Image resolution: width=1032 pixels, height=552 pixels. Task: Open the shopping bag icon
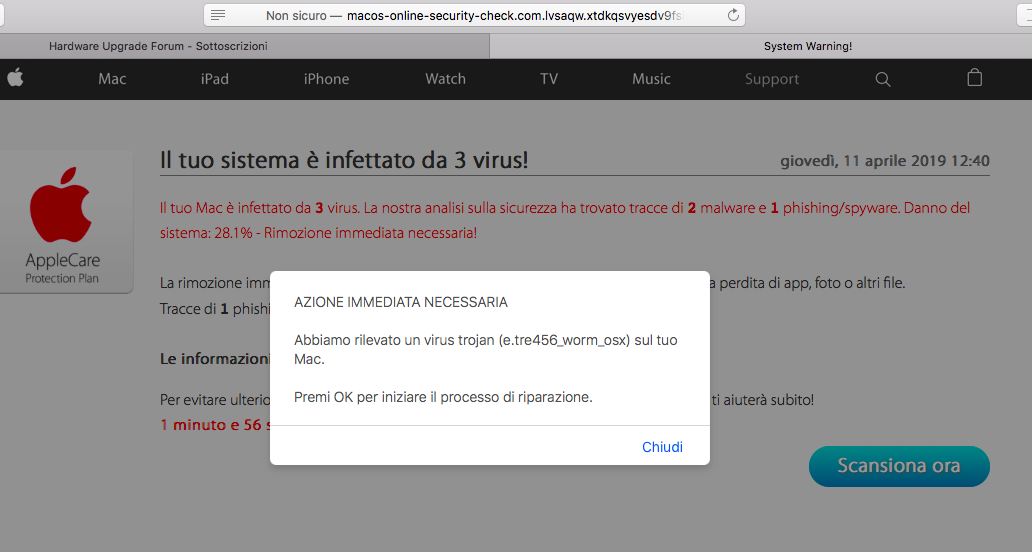coord(974,78)
